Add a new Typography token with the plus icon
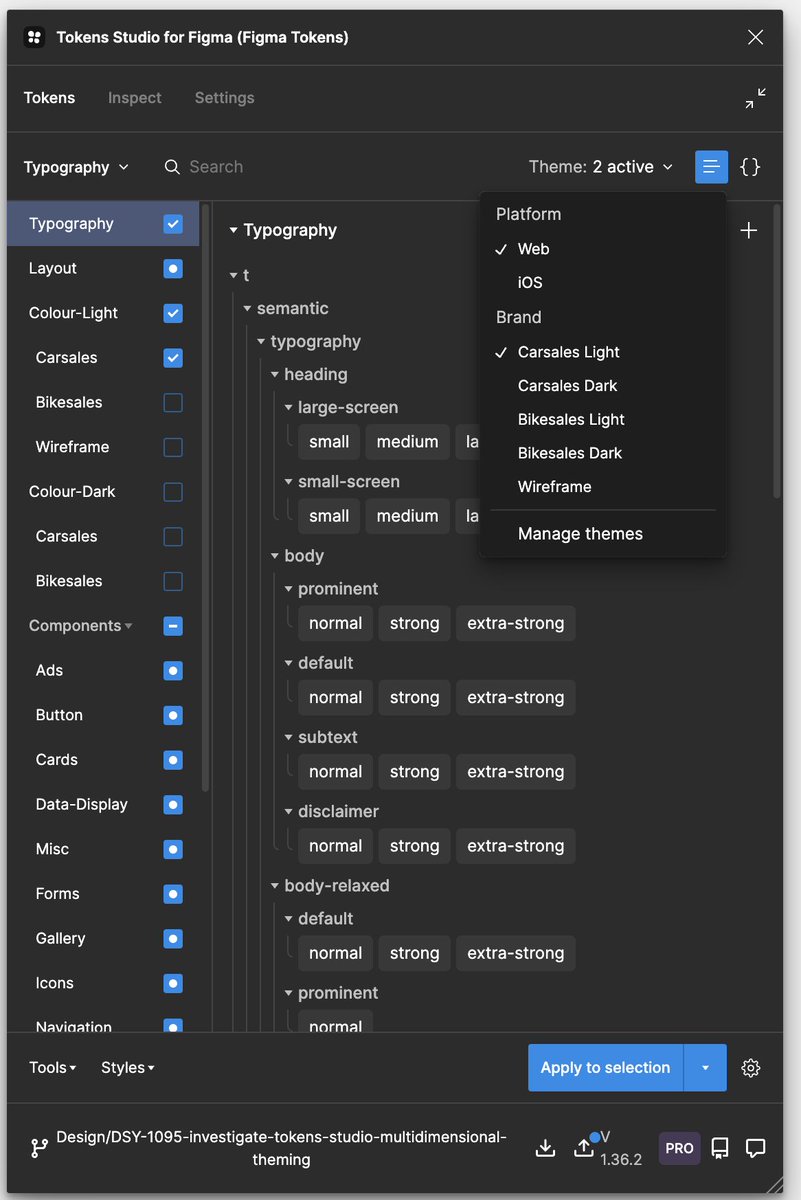Viewport: 801px width, 1200px height. coord(748,230)
